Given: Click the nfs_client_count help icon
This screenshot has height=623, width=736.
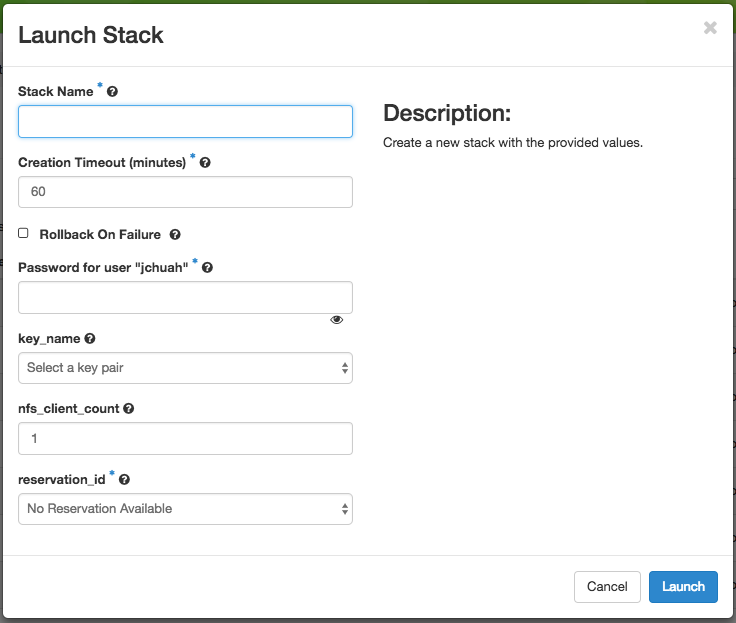Looking at the screenshot, I should (x=129, y=408).
